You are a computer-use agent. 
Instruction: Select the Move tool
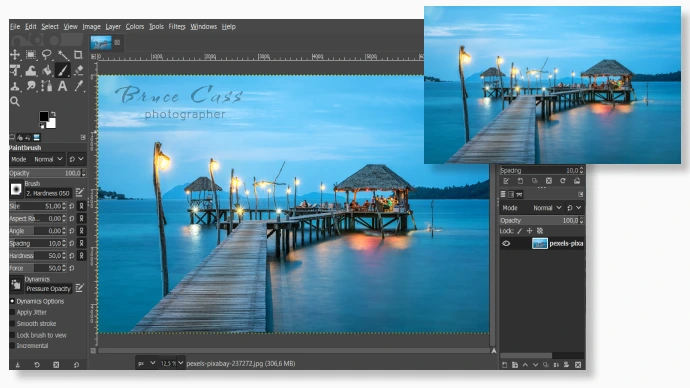pos(15,55)
